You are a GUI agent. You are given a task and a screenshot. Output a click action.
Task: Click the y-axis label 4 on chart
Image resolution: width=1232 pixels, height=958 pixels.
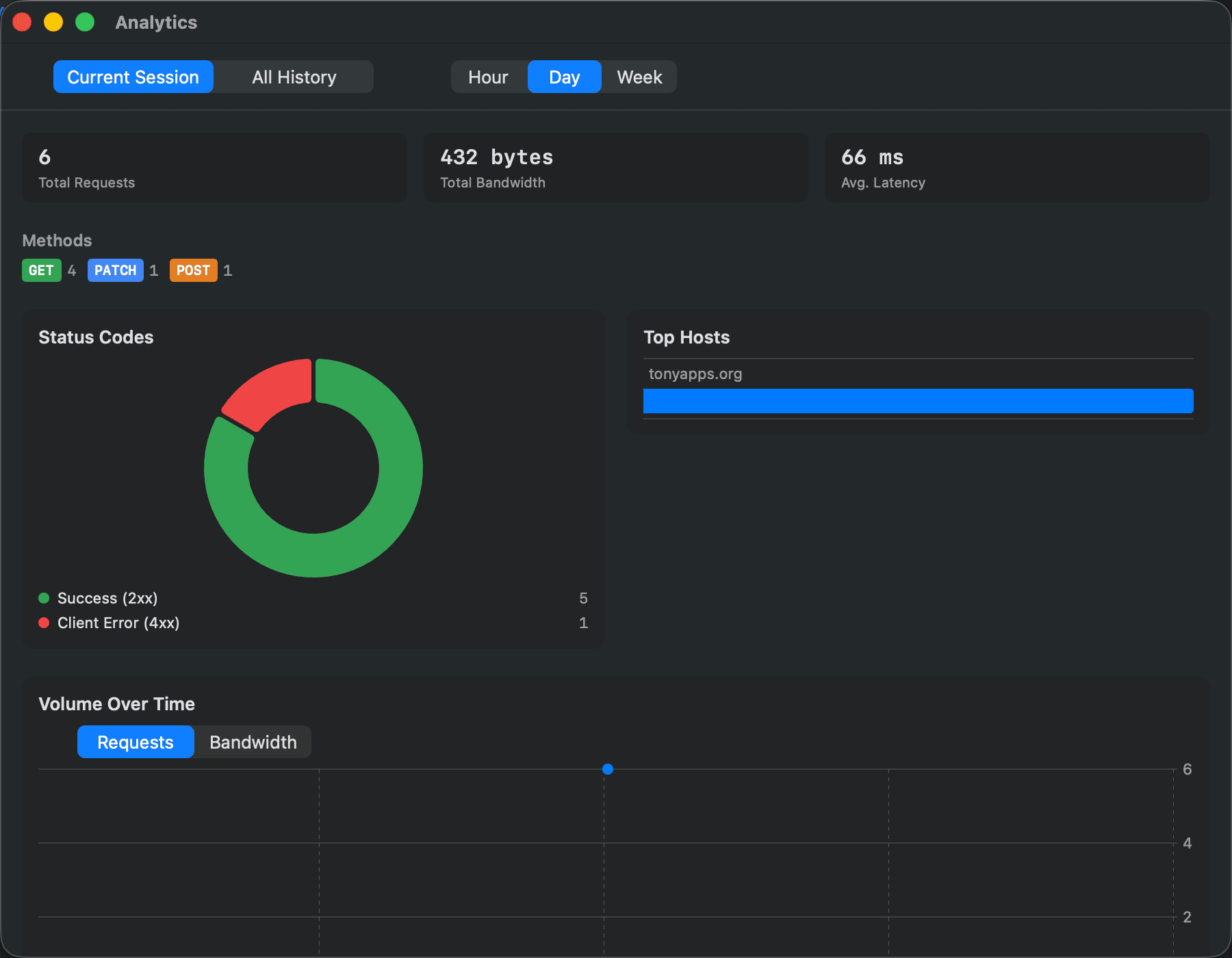(x=1188, y=843)
